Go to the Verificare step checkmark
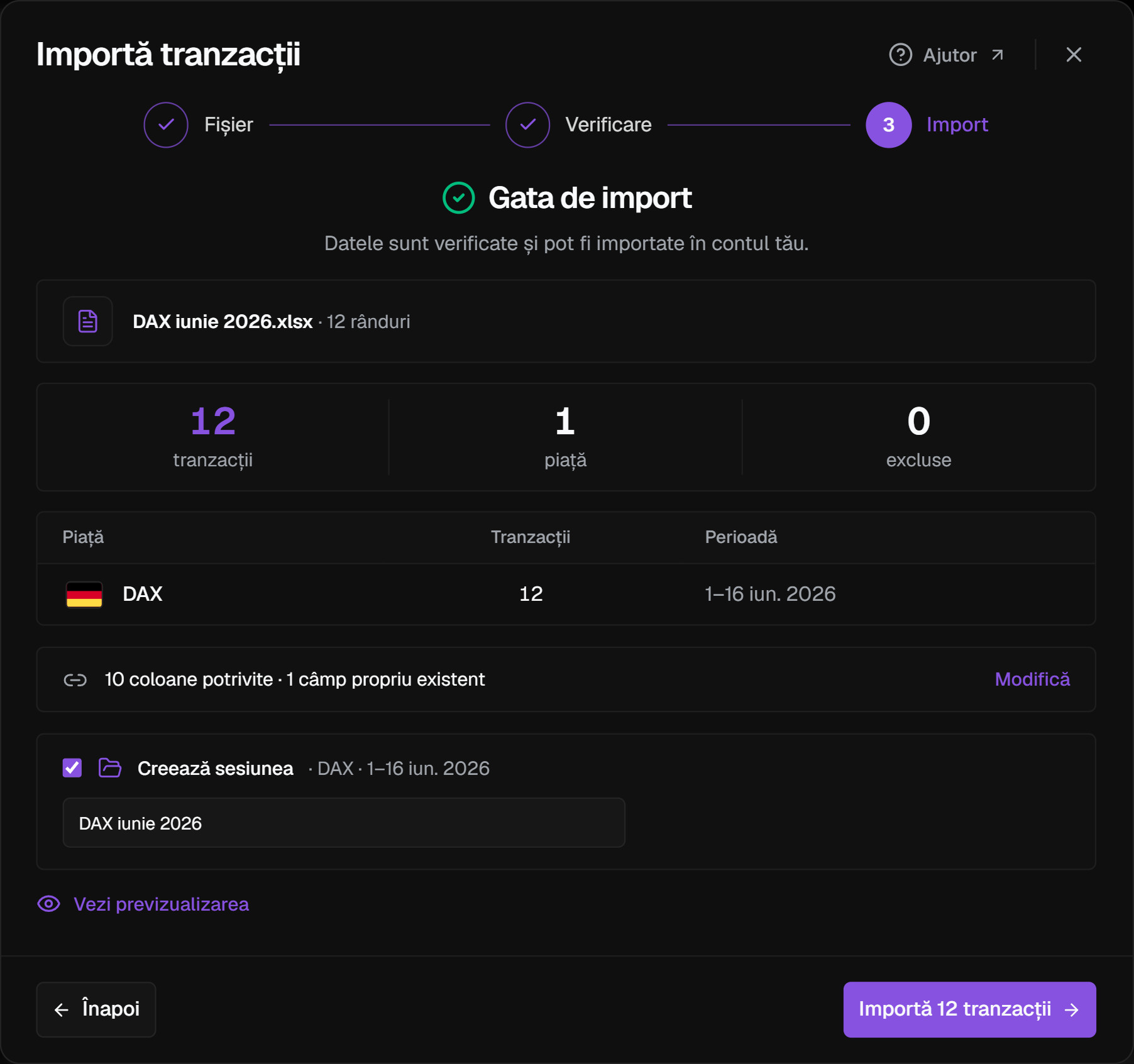1134x1064 pixels. (527, 125)
